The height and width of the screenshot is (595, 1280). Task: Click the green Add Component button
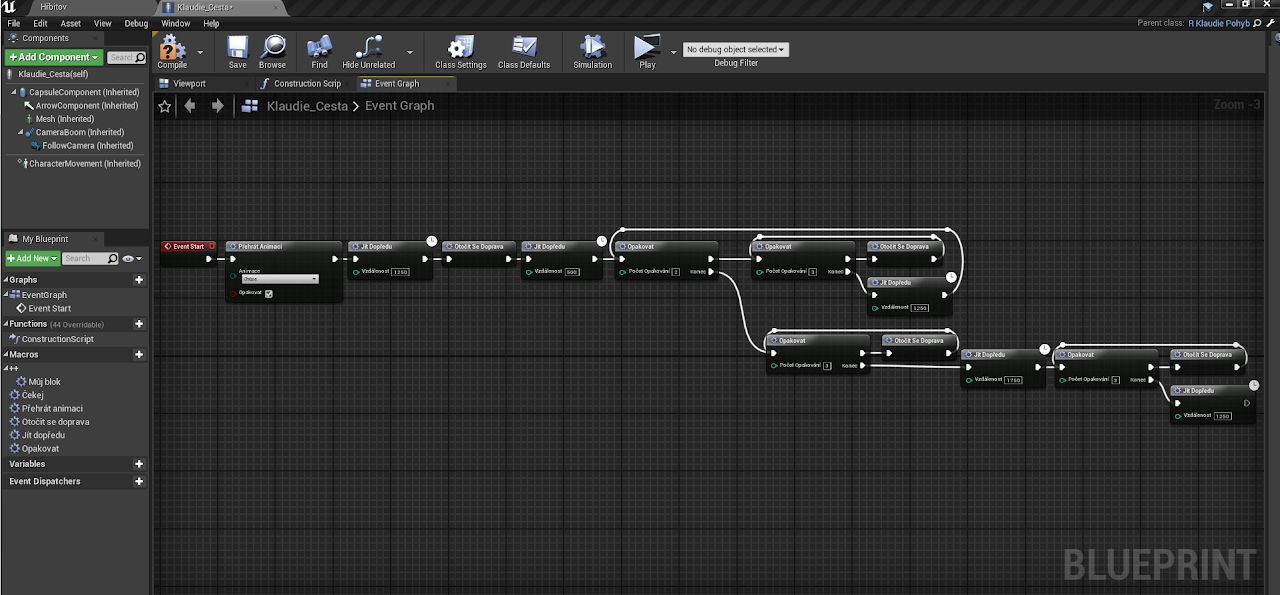click(x=54, y=57)
